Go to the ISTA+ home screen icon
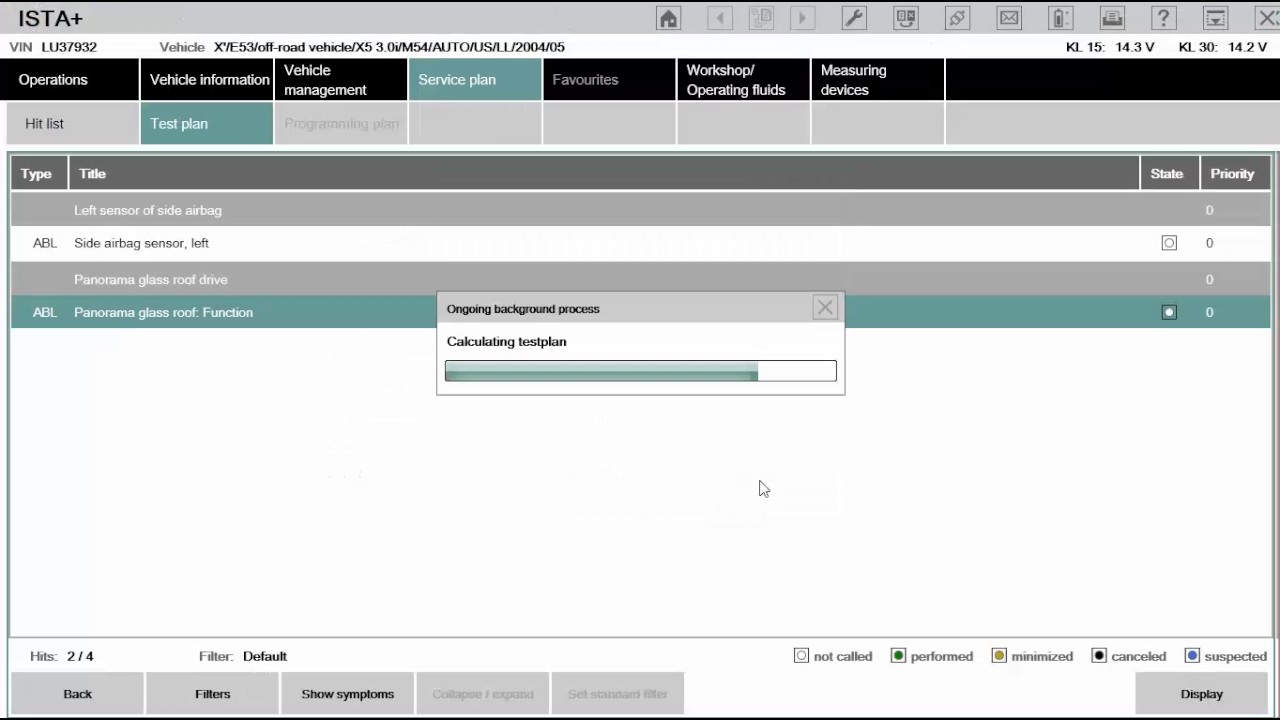 [x=669, y=18]
